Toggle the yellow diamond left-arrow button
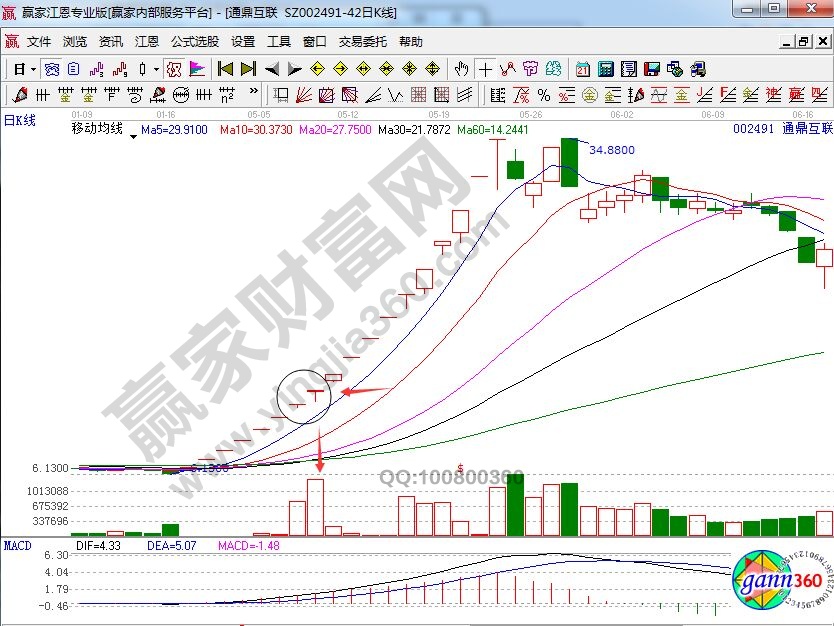Screen dimensions: 834x626 tap(316, 69)
